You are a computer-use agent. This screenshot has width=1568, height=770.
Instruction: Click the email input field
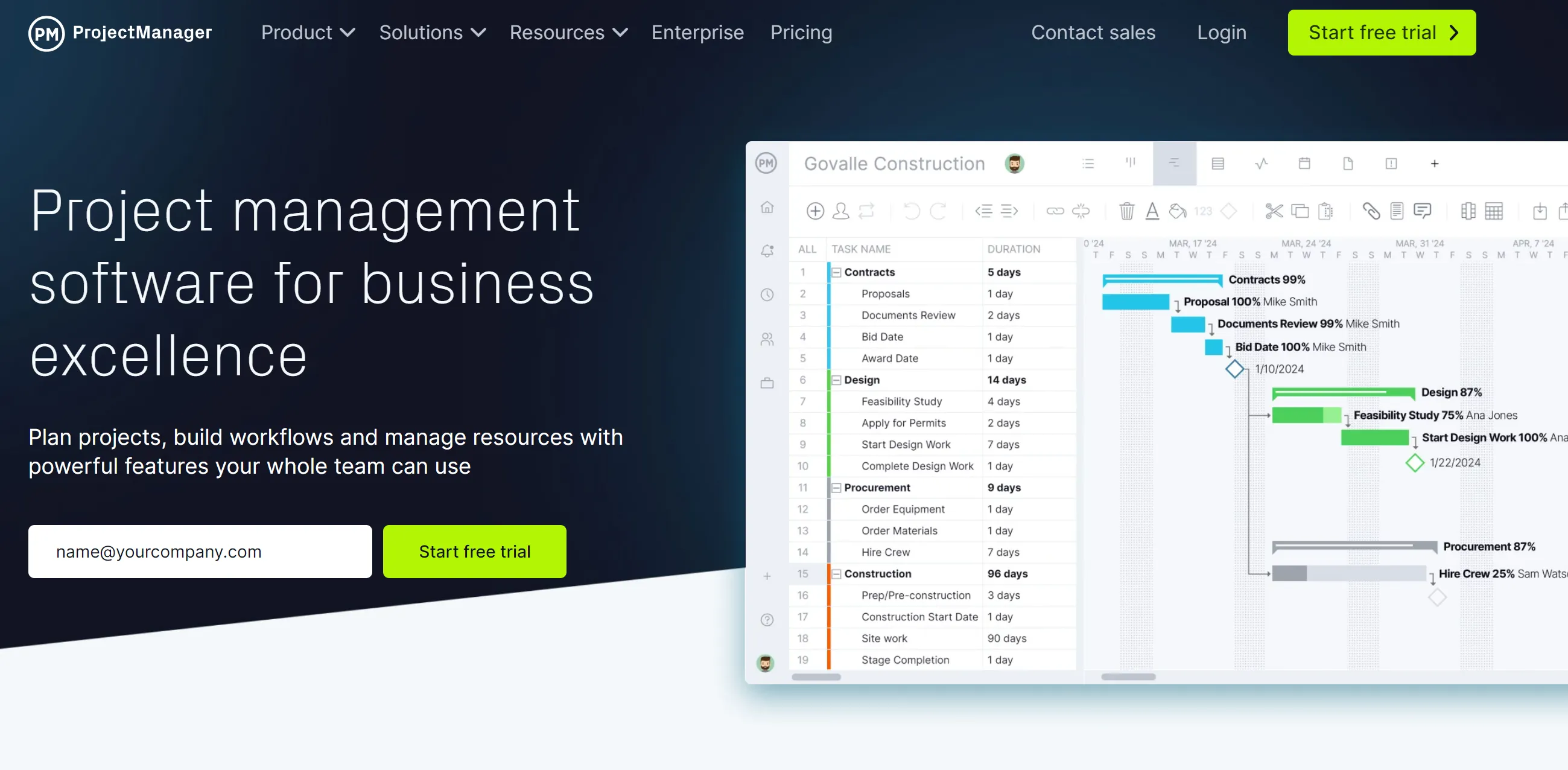[199, 551]
